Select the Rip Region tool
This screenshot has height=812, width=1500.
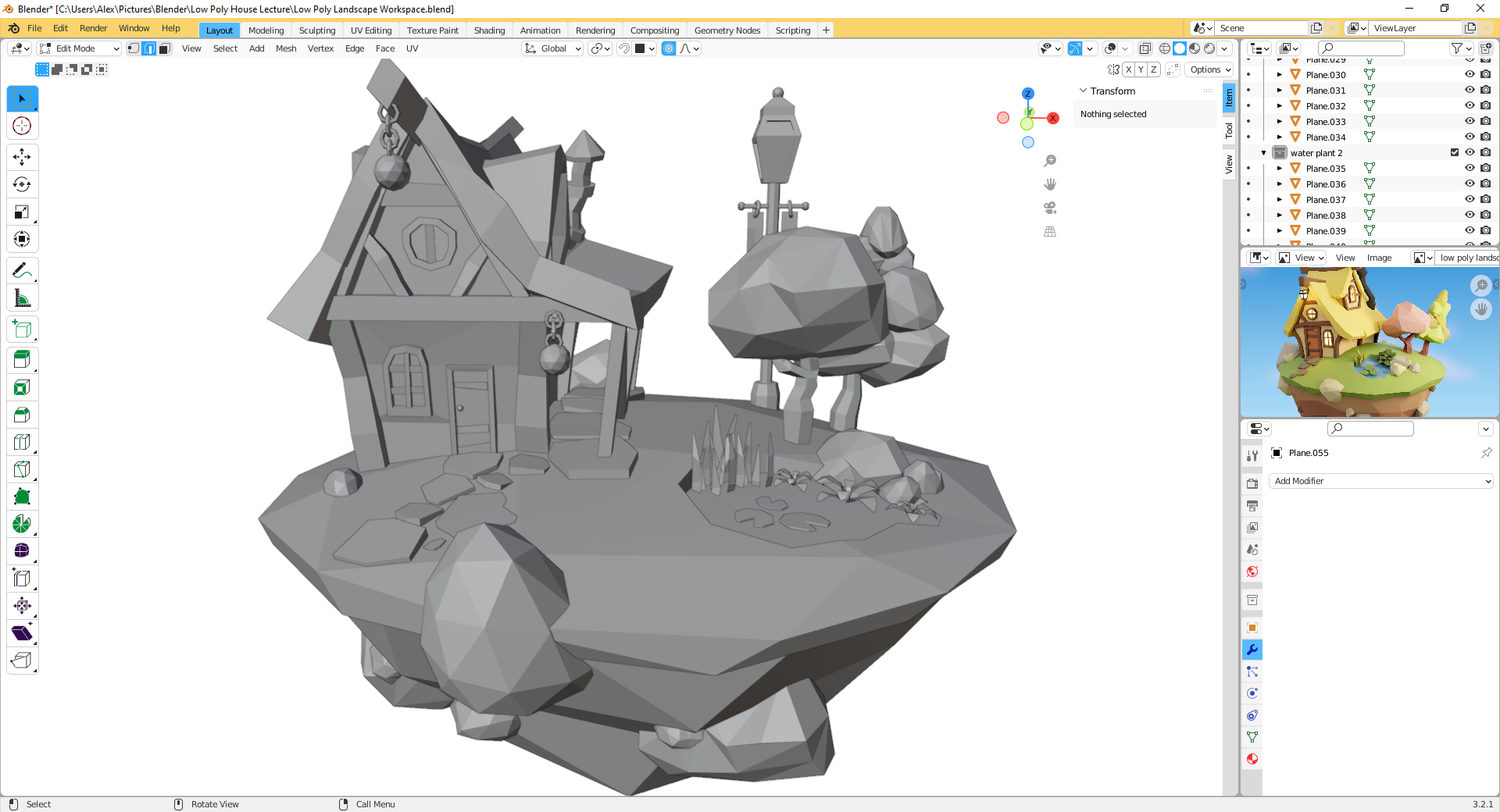22,661
